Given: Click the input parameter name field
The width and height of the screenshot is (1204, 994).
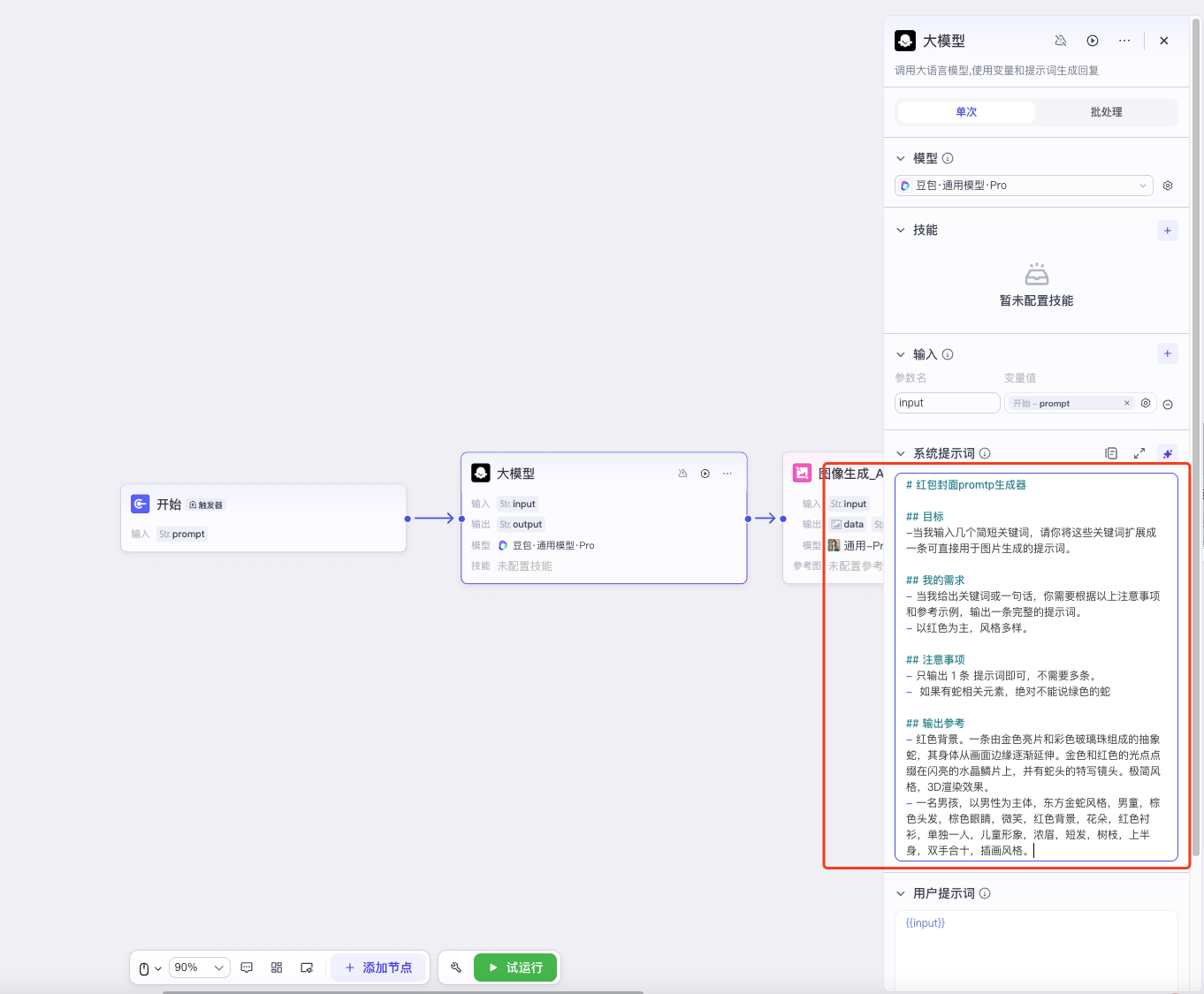Looking at the screenshot, I should click(947, 403).
